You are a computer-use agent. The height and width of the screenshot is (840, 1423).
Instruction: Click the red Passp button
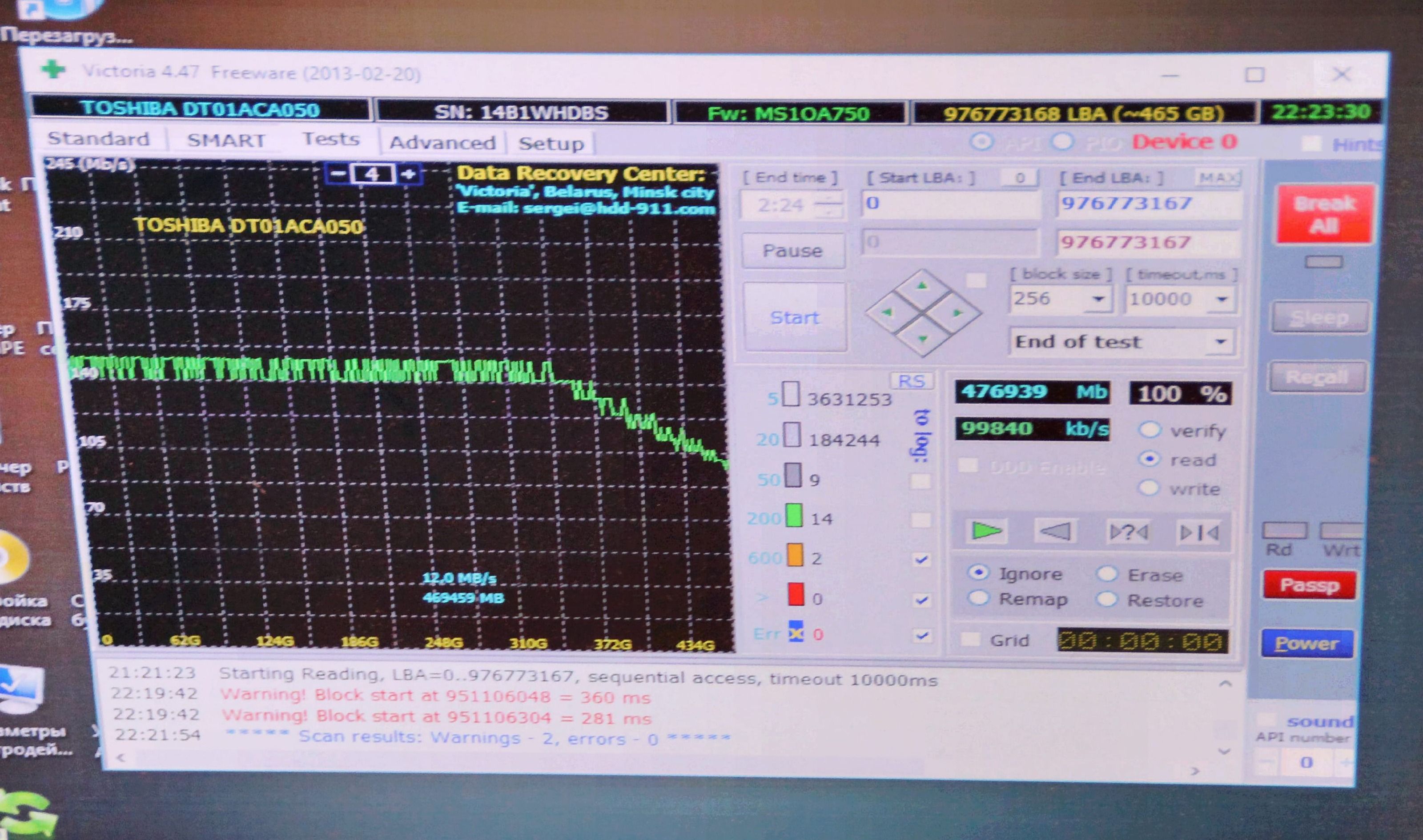[x=1310, y=585]
